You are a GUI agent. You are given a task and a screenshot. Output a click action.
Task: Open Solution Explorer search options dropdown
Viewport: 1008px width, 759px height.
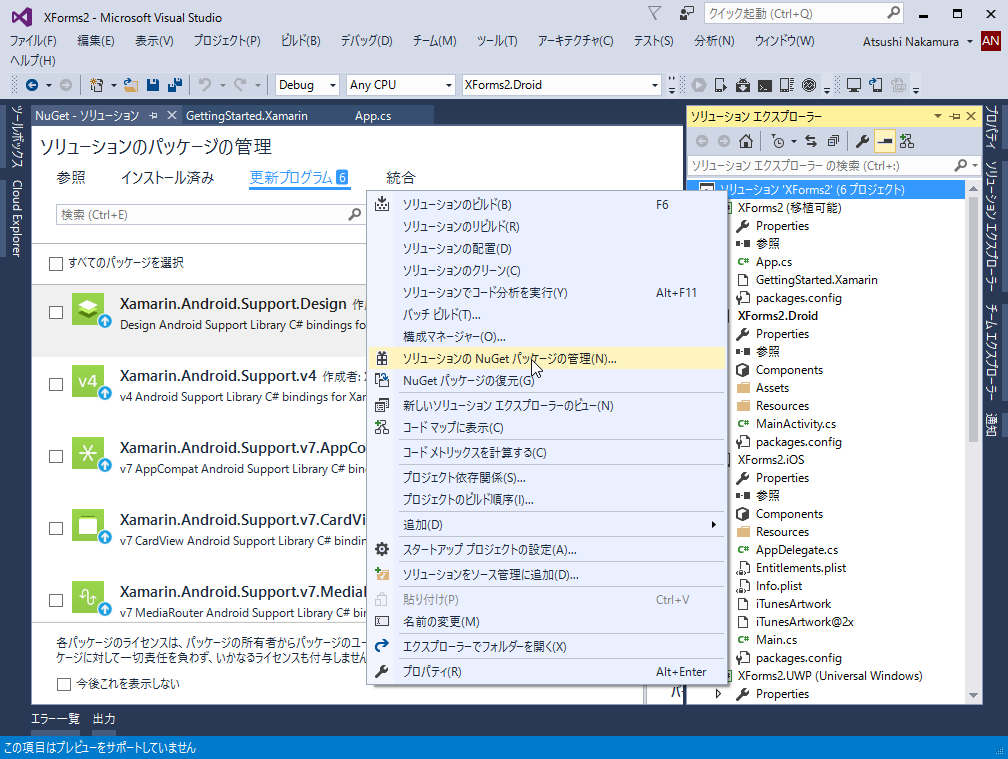[975, 166]
